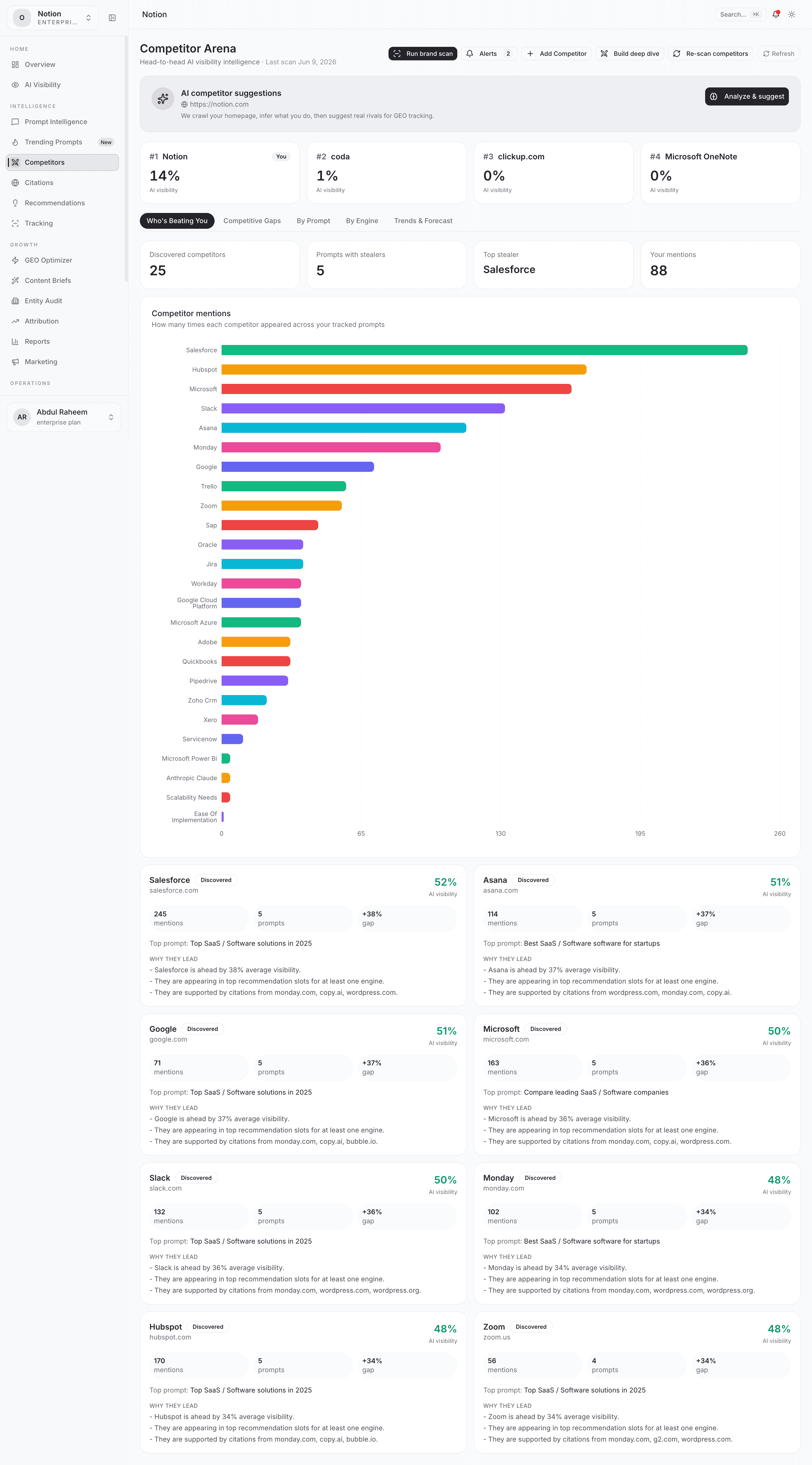Click the red Microsoft chart bar
The width and height of the screenshot is (812, 1465).
point(396,389)
